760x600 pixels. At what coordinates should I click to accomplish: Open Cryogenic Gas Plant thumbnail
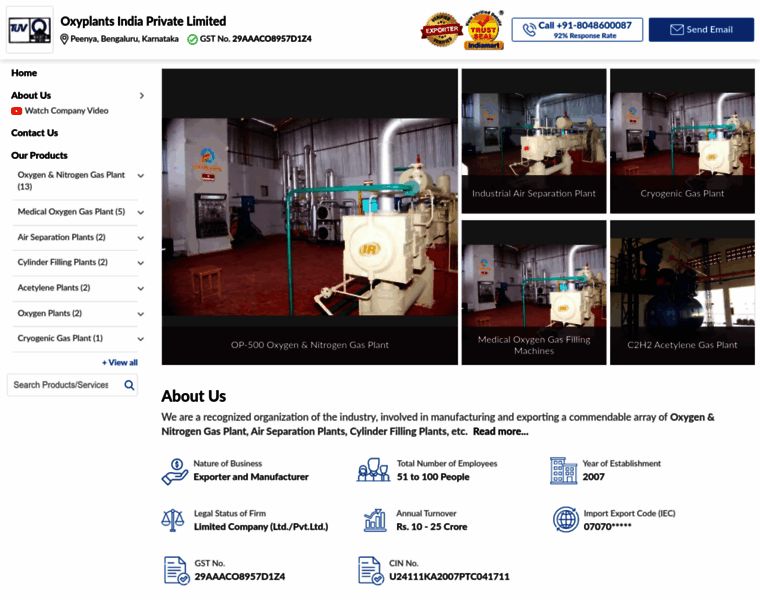click(682, 141)
